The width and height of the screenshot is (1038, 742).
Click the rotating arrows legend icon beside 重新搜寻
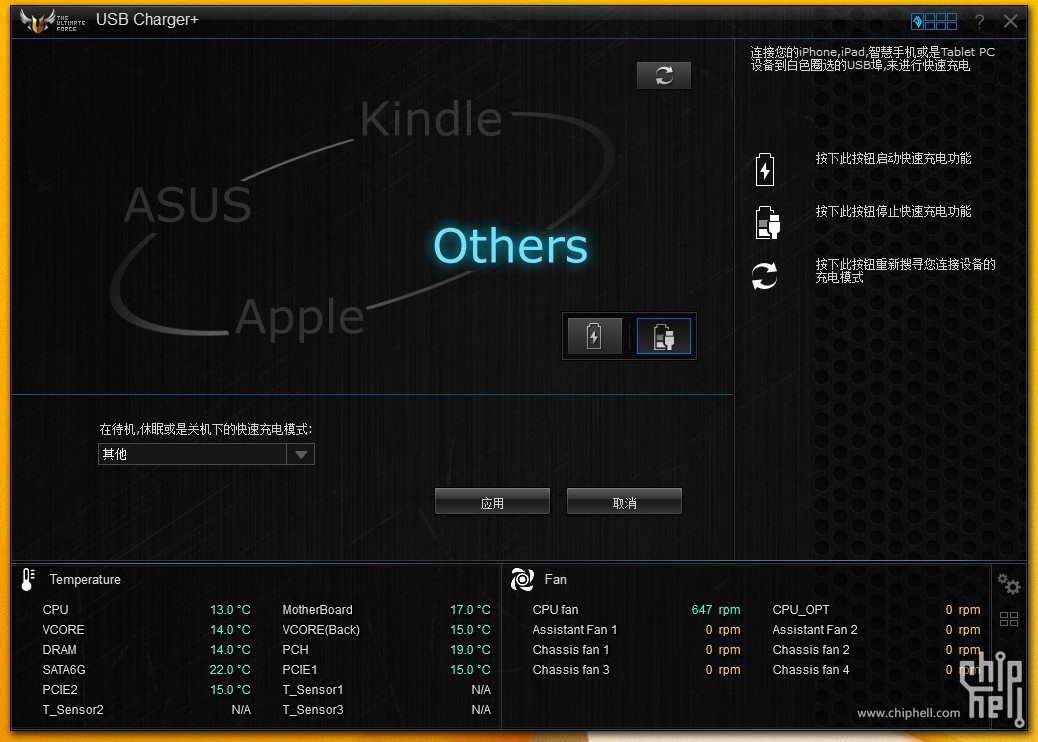(x=765, y=275)
